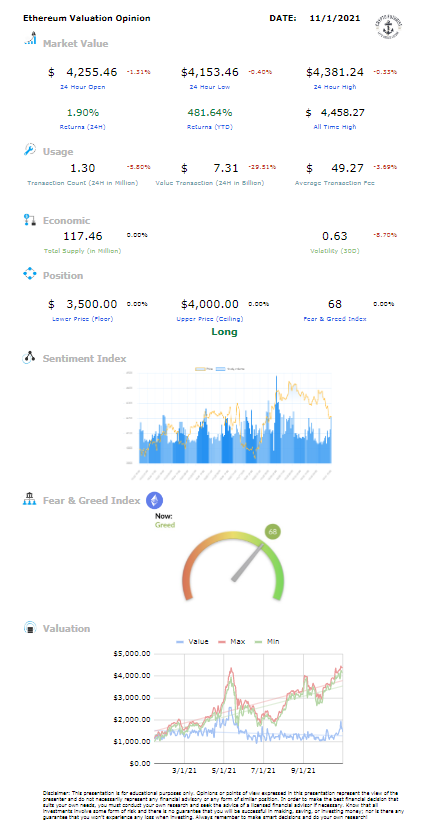
Task: Click the 'Valuation' heading
Action: pyautogui.click(x=66, y=629)
